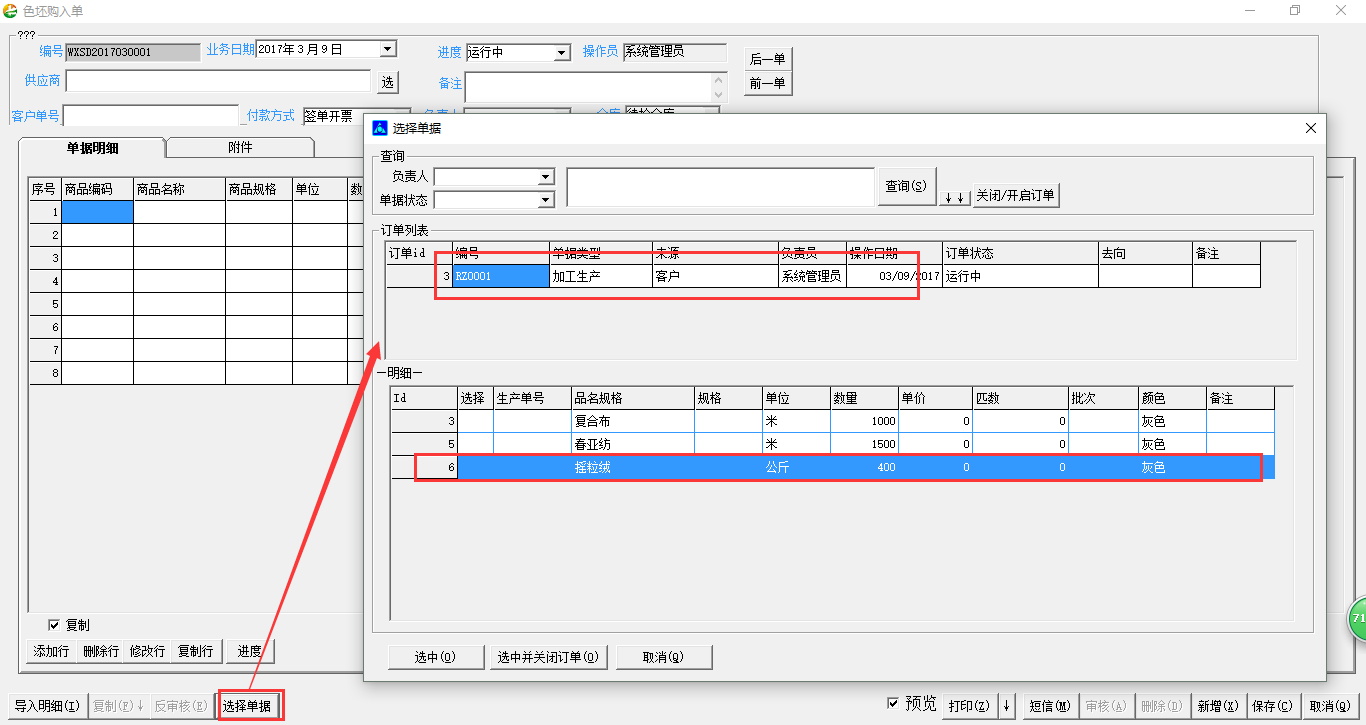The image size is (1366, 725).
Task: Click the 客户单号 input field
Action: pos(151,116)
